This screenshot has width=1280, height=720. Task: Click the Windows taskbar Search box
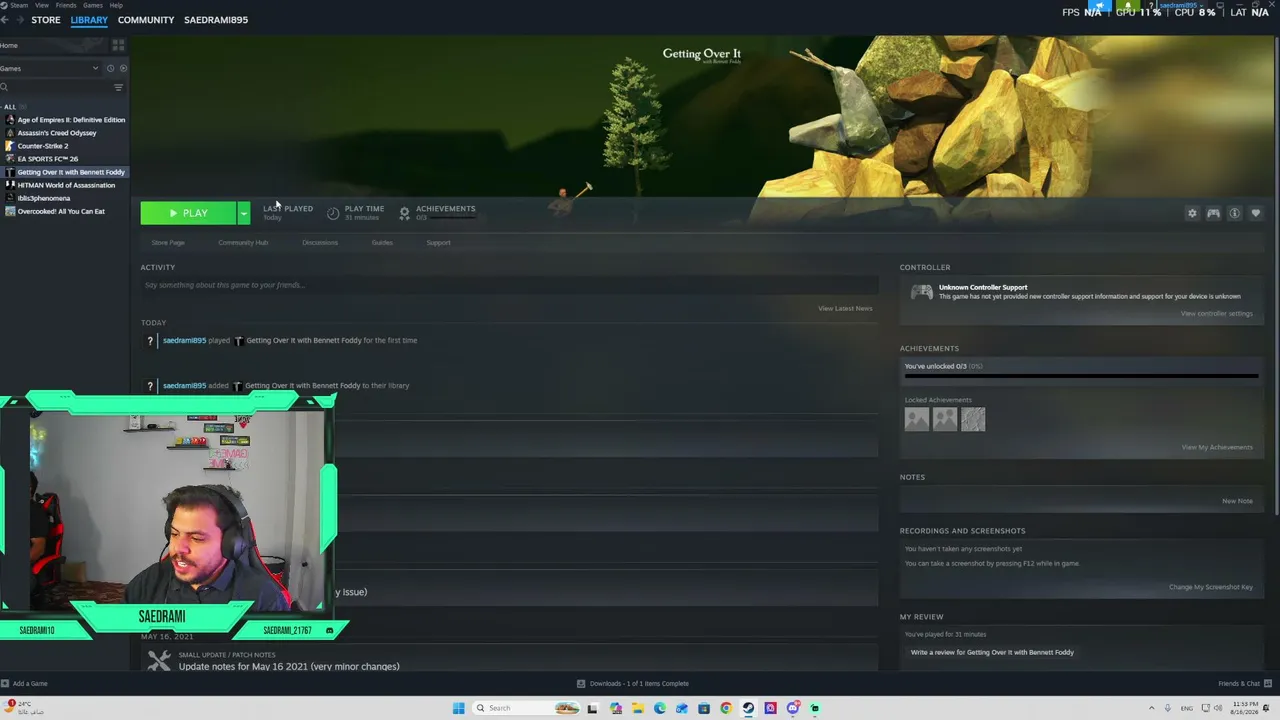click(527, 708)
